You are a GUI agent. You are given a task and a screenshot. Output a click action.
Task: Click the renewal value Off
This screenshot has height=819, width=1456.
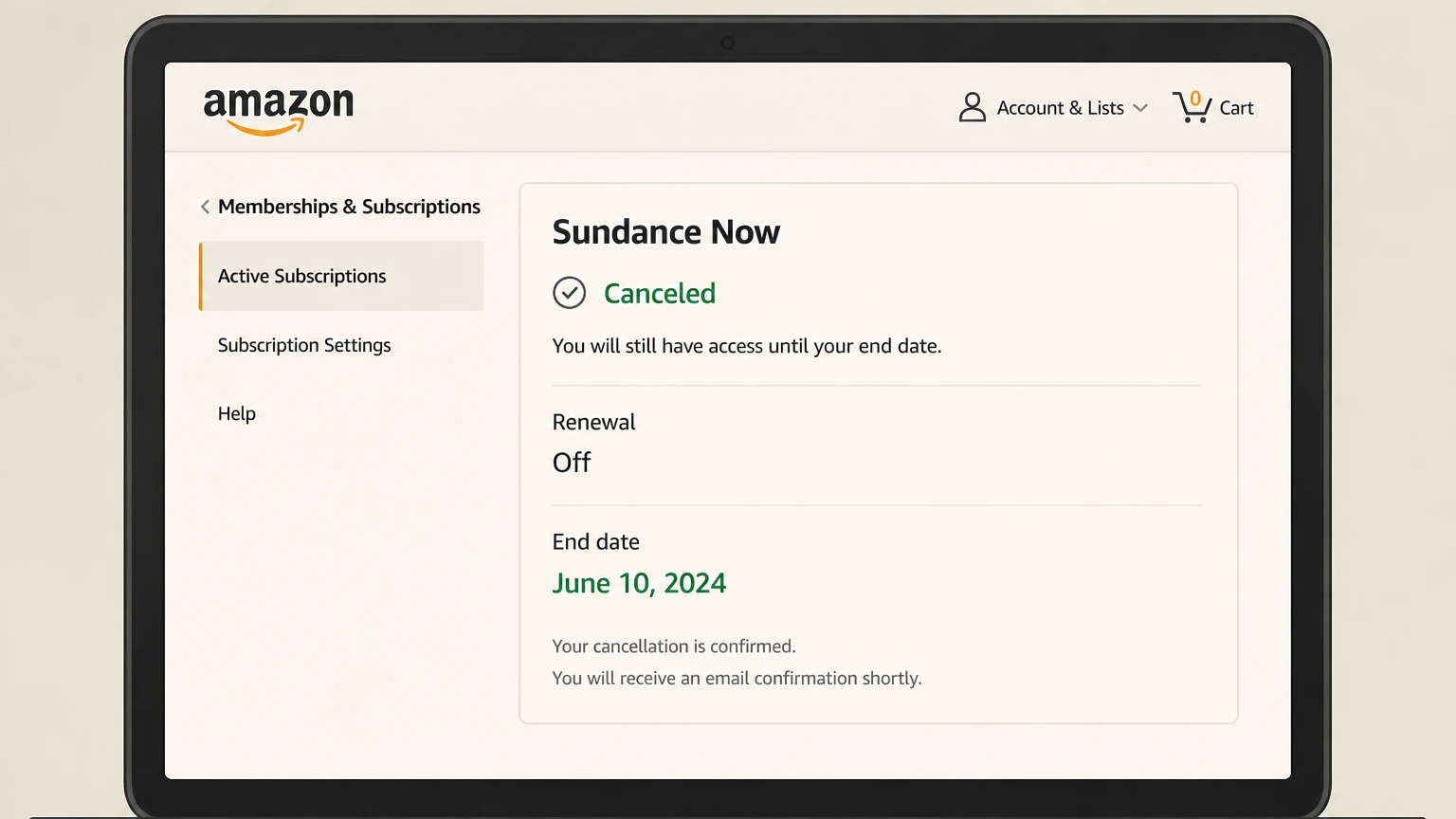click(x=572, y=463)
